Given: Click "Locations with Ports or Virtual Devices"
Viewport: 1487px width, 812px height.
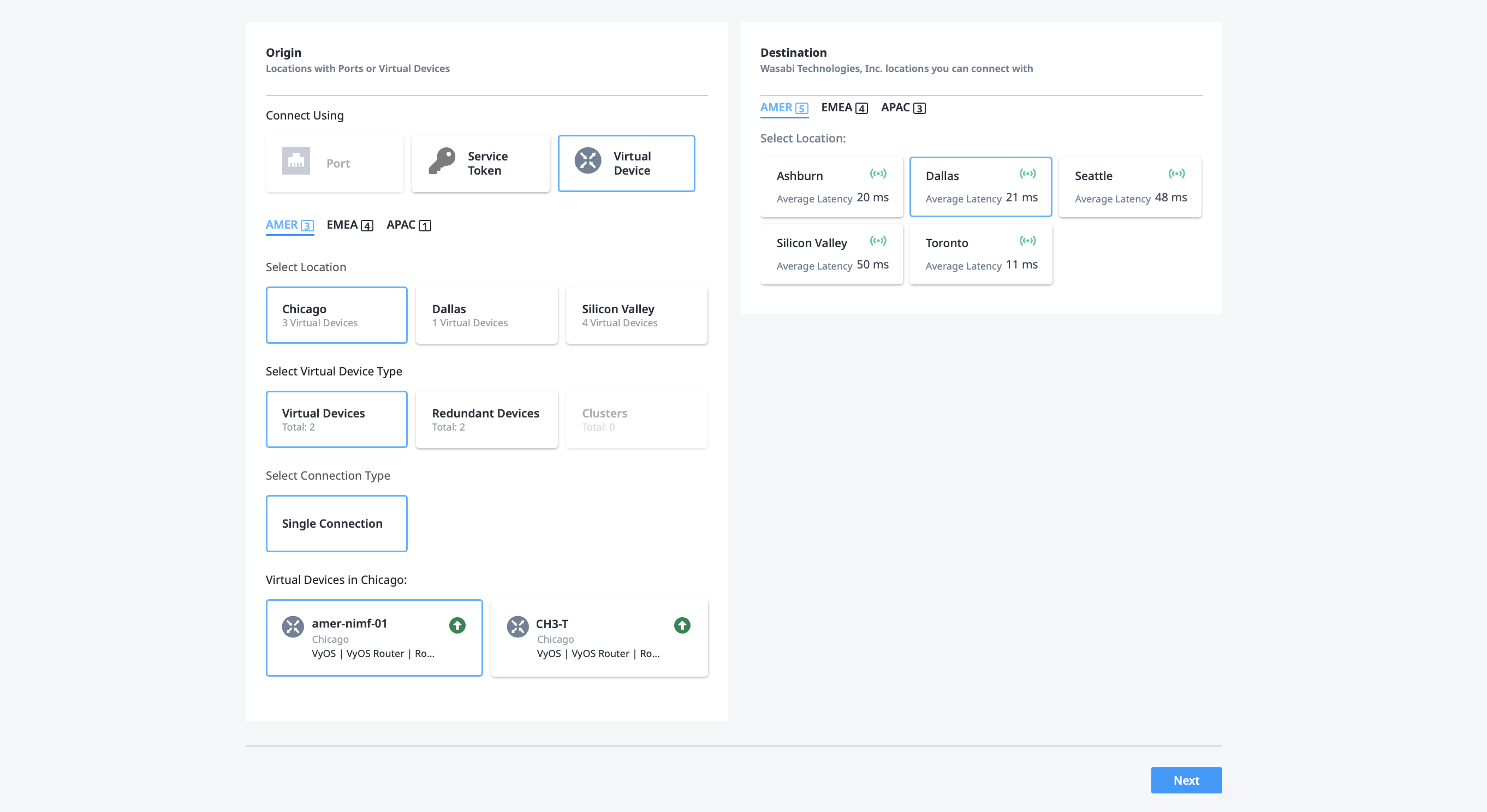Looking at the screenshot, I should [x=358, y=69].
